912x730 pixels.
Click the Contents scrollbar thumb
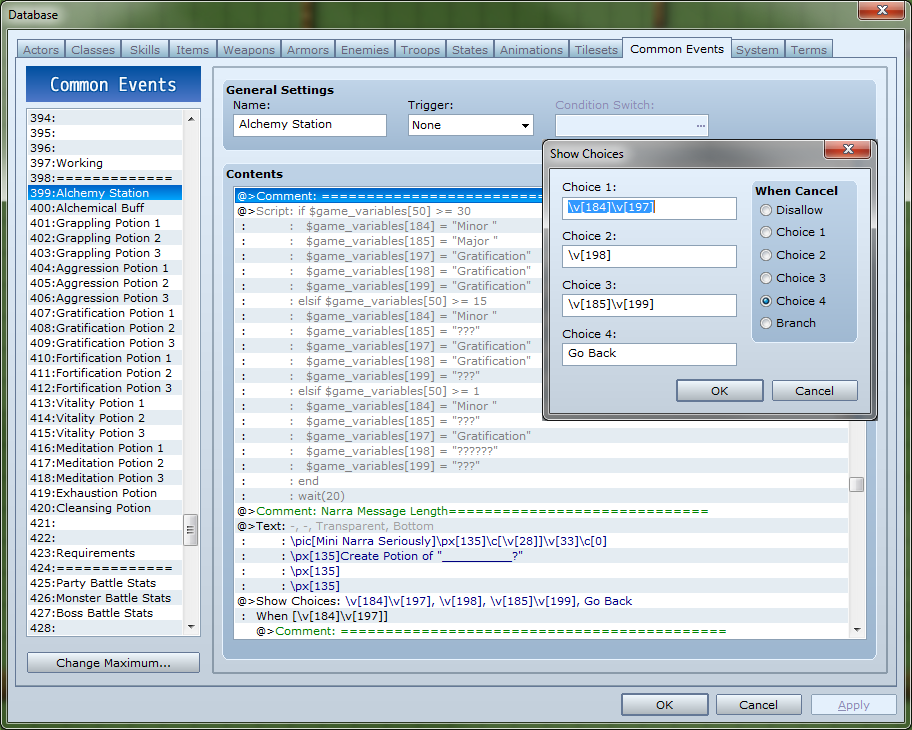click(x=856, y=484)
